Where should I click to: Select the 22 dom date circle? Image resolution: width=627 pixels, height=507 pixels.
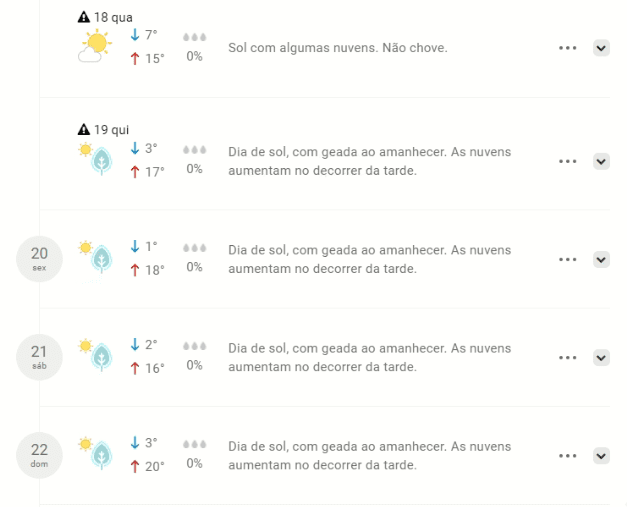[39, 455]
